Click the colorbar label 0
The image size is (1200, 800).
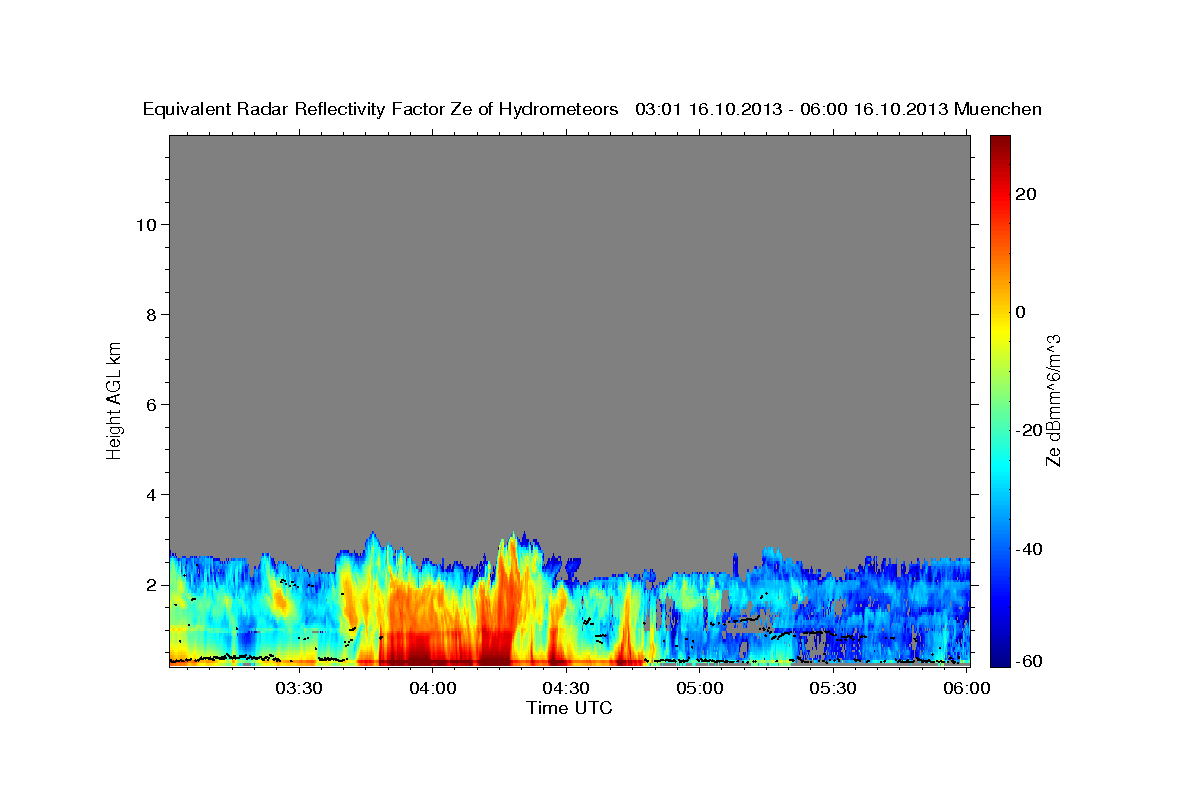click(1020, 312)
